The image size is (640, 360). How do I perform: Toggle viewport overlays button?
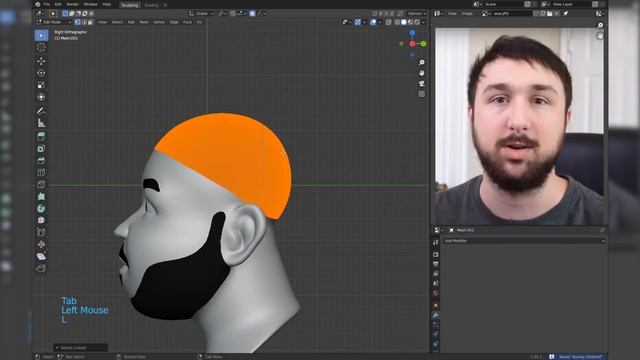[373, 22]
